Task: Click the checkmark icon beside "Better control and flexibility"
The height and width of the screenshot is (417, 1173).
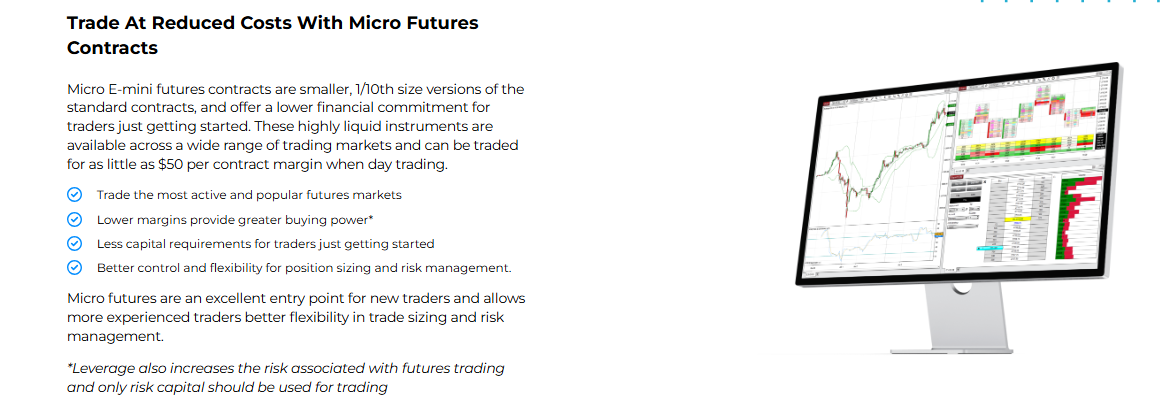Action: [74, 267]
